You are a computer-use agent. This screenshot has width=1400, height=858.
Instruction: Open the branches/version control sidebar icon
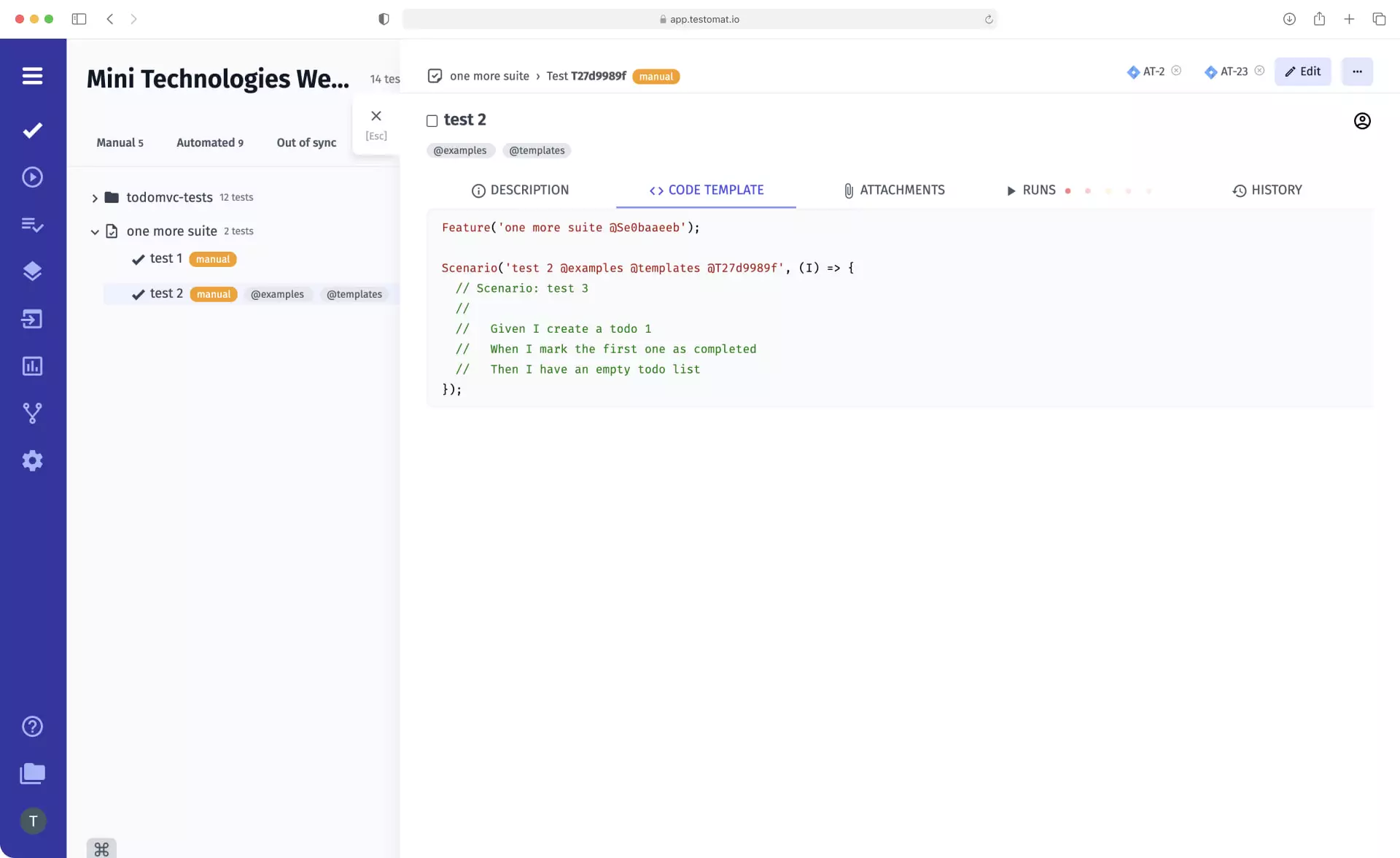(x=33, y=413)
